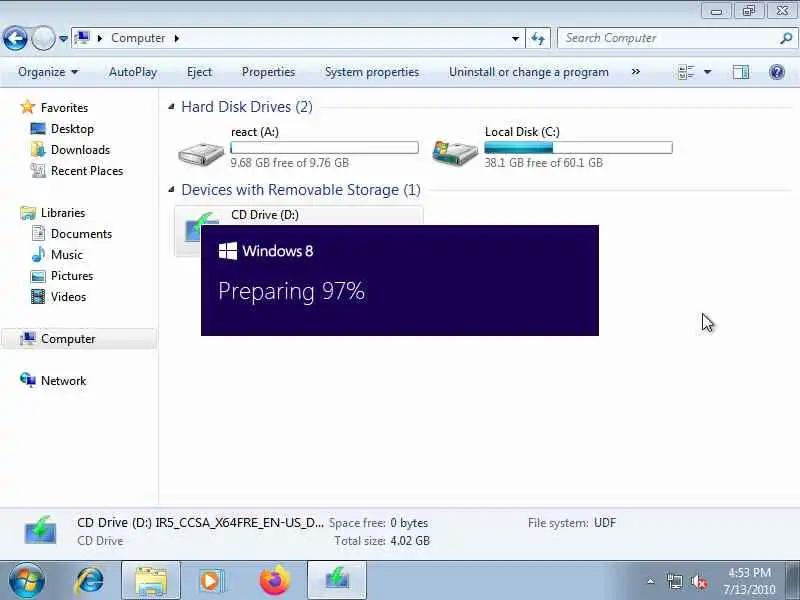Open the Videos library
Screen dimensions: 800x600
click(68, 296)
